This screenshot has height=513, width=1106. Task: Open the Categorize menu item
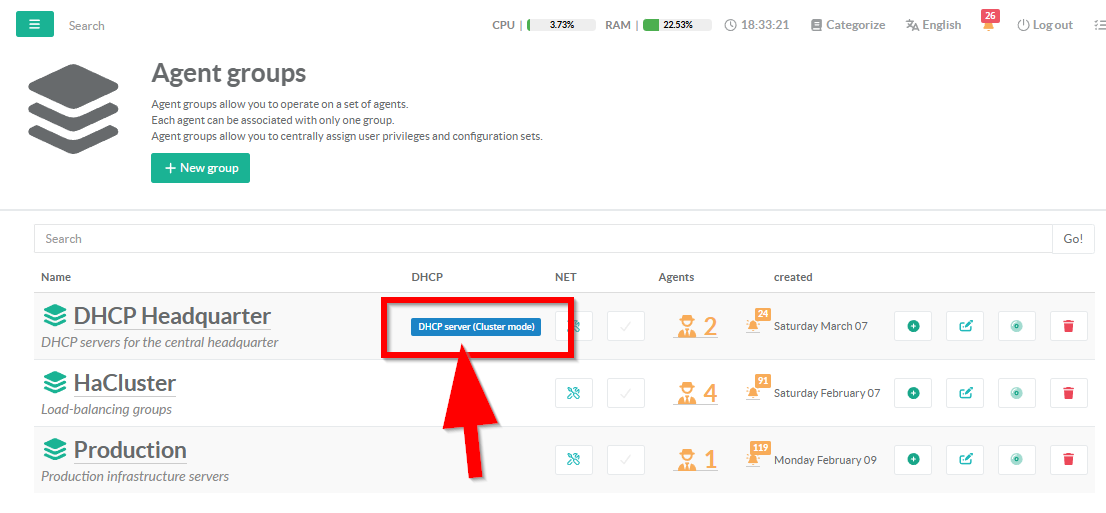[847, 25]
